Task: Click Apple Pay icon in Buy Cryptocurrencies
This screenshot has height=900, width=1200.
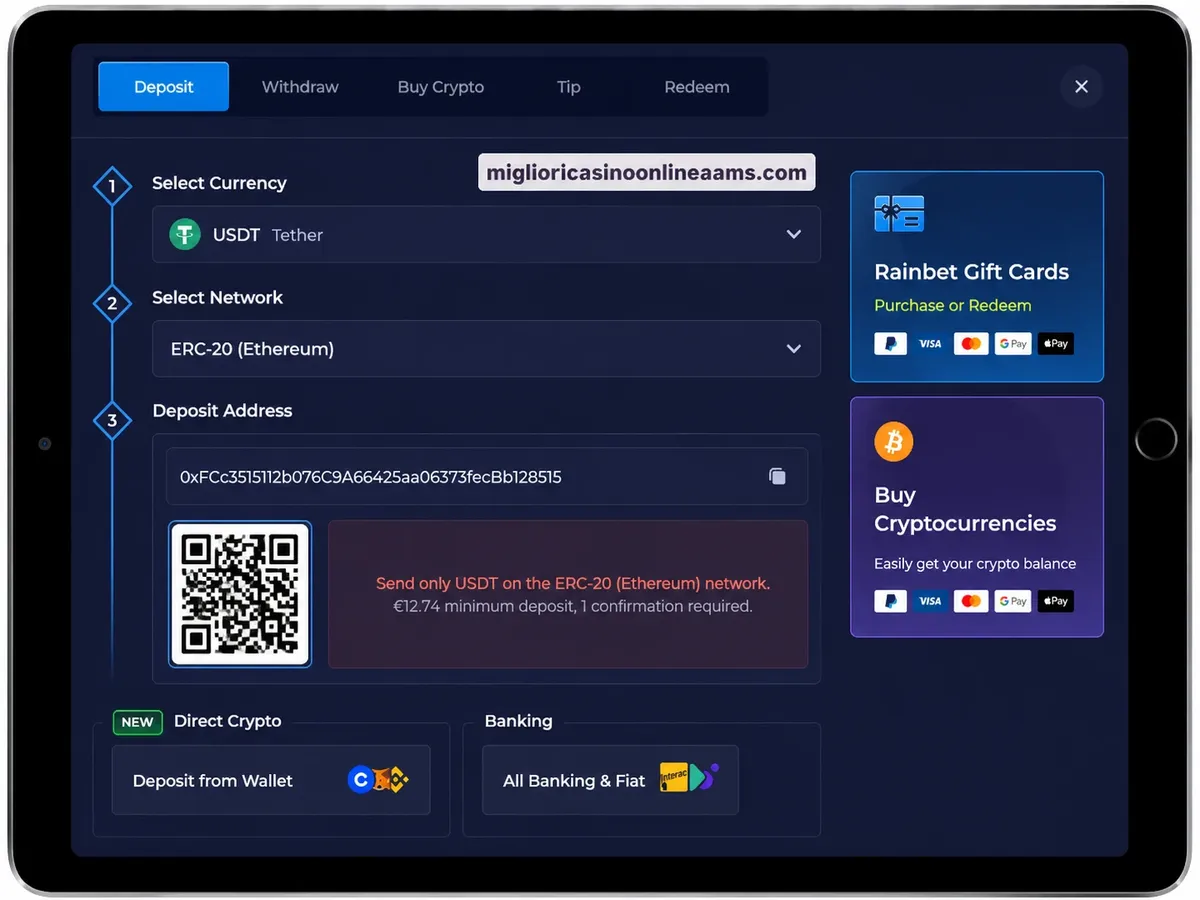Action: pyautogui.click(x=1055, y=601)
